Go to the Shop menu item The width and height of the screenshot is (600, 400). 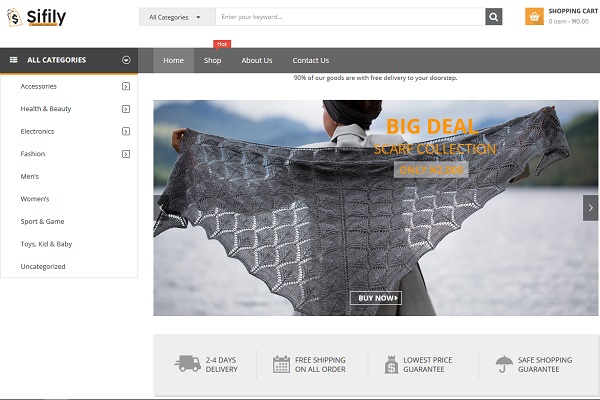point(212,60)
